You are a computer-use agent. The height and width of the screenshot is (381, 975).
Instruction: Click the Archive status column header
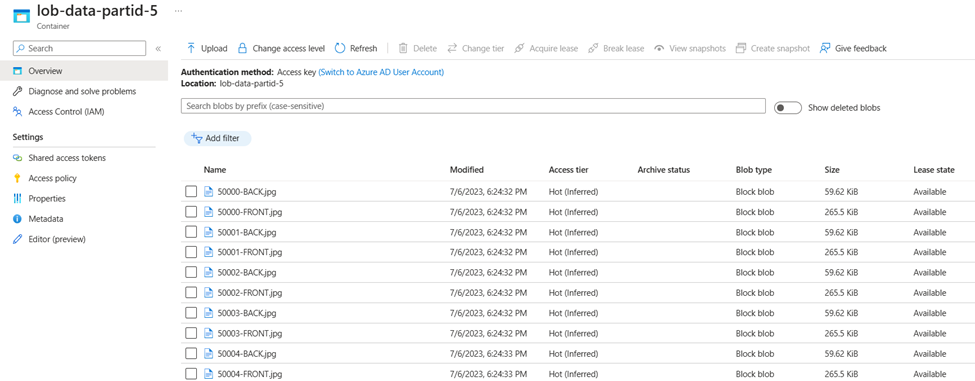[x=663, y=170]
